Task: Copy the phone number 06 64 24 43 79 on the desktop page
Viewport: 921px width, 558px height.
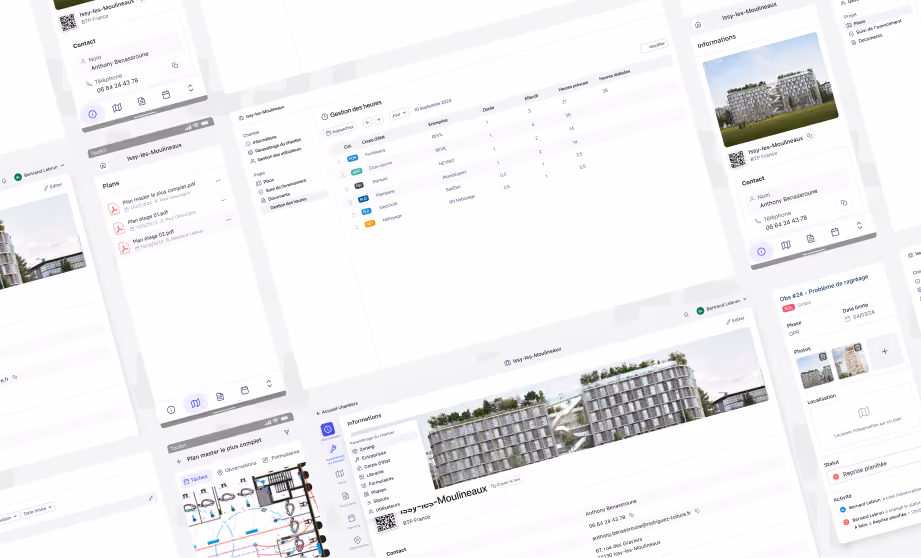Action: click(631, 515)
